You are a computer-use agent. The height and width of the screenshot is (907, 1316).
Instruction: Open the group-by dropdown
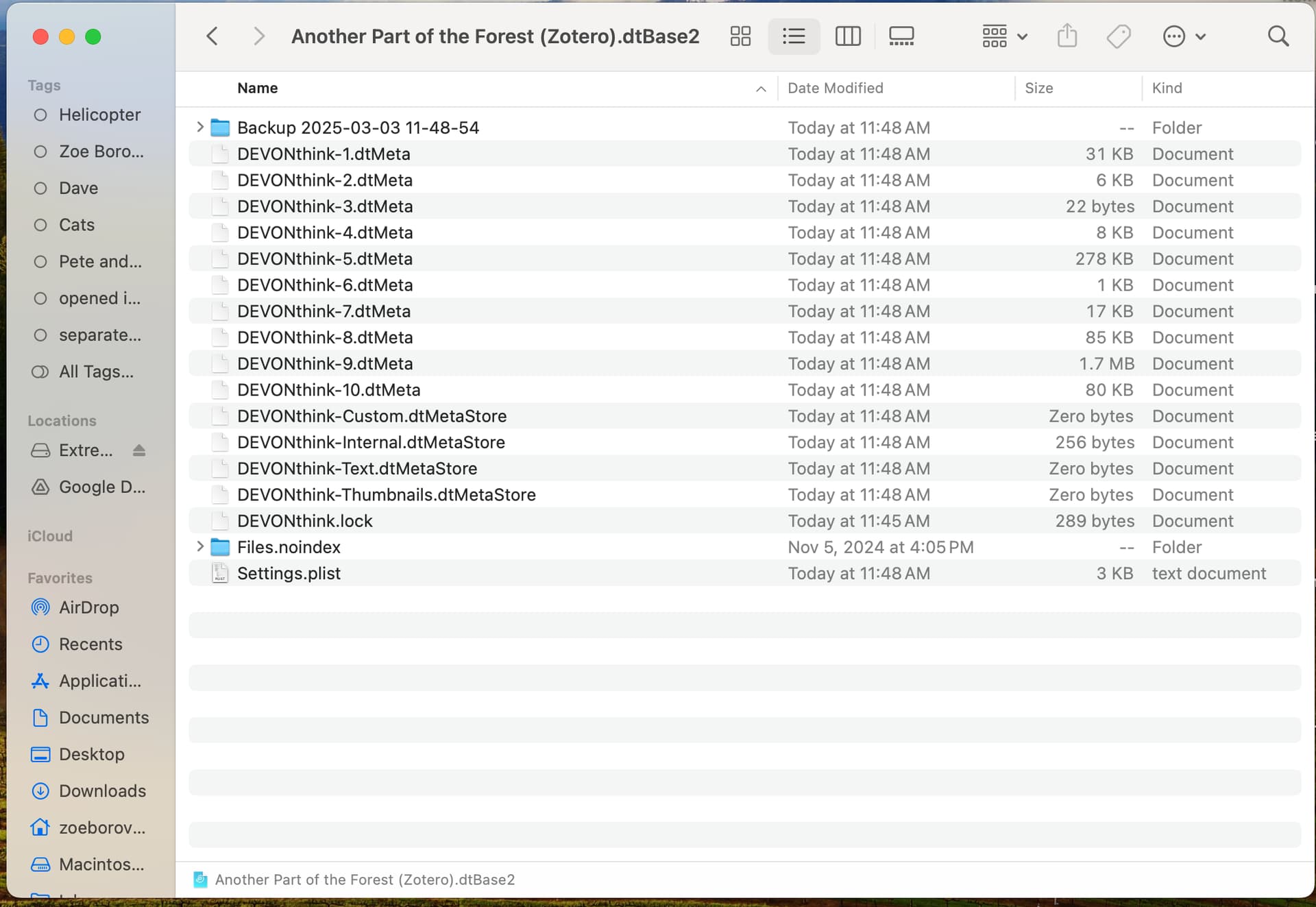[x=1004, y=36]
